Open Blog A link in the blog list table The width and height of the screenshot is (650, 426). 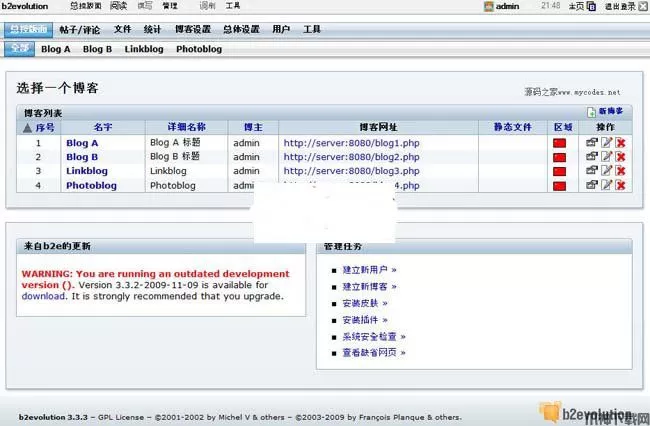[x=82, y=143]
